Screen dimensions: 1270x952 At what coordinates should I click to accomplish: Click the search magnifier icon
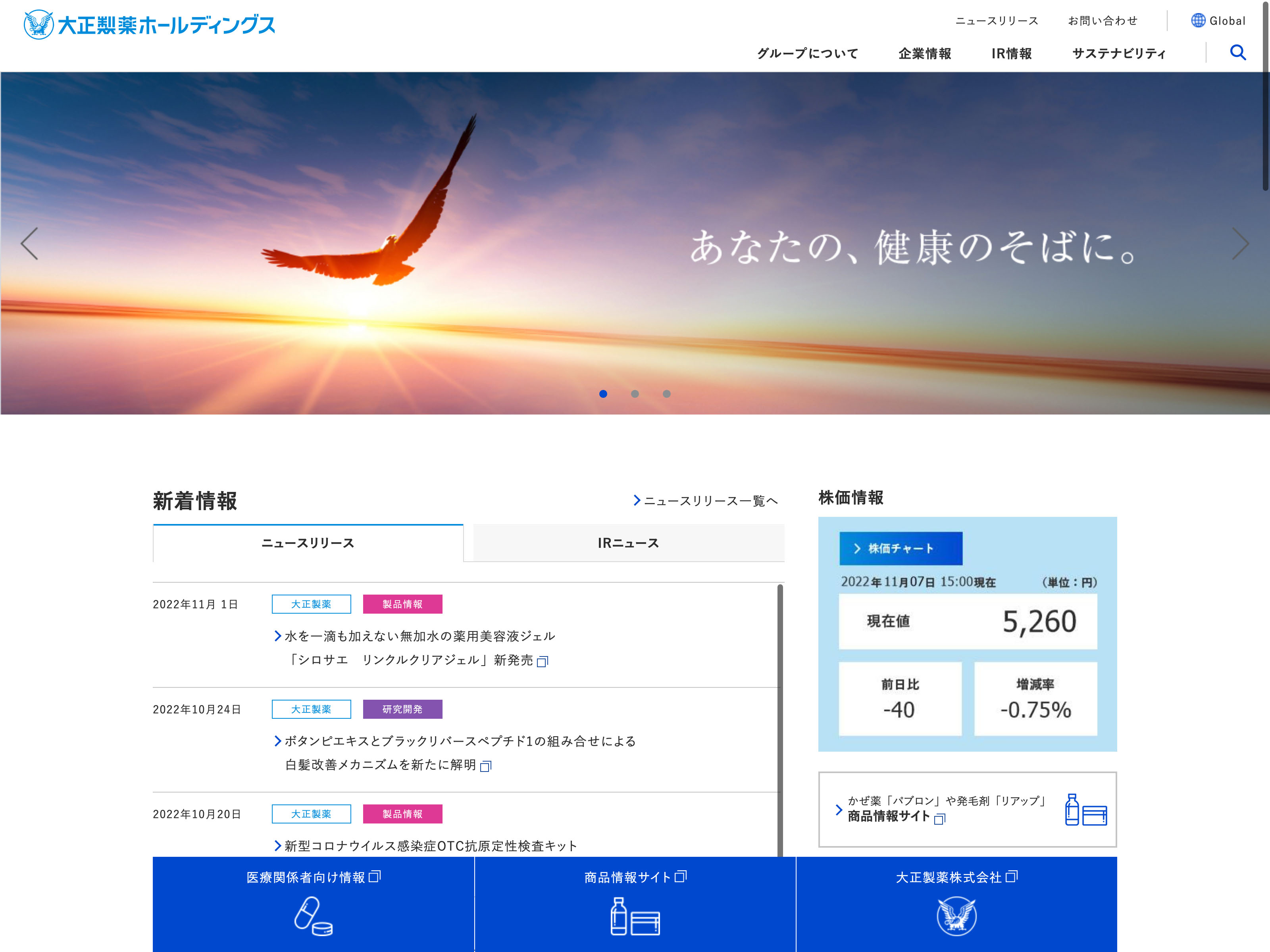pos(1238,53)
